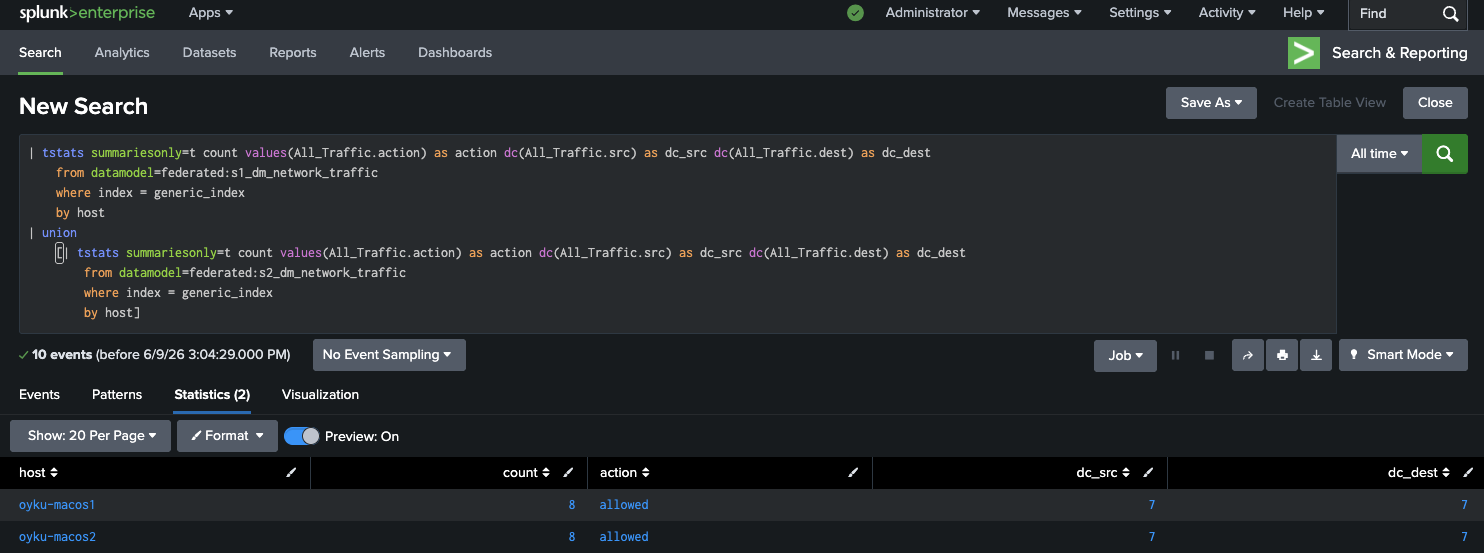Click count value in oyku-macos1 row
Image resolution: width=1484 pixels, height=553 pixels.
(572, 505)
